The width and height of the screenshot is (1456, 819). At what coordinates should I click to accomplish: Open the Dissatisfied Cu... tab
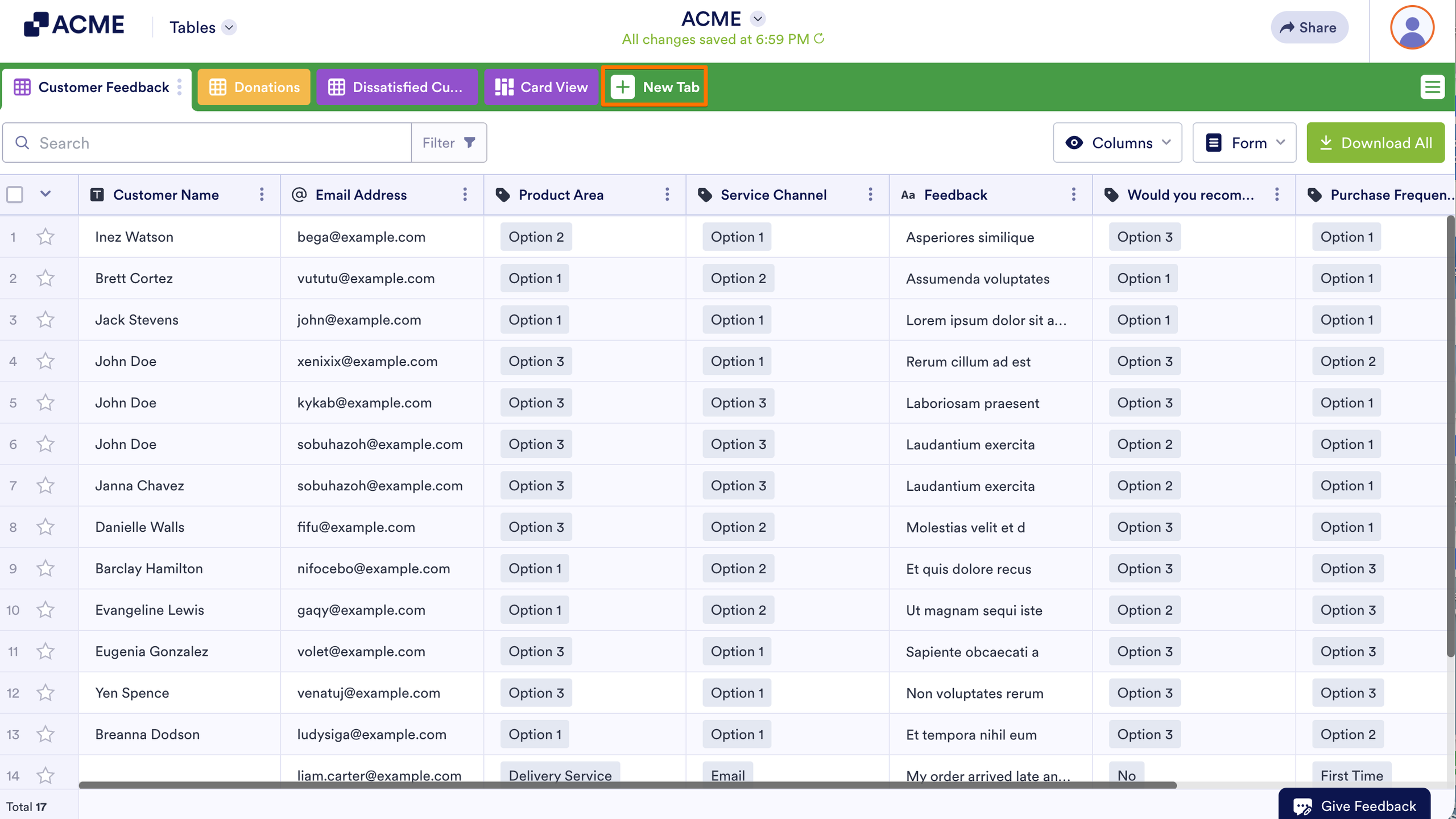click(396, 87)
